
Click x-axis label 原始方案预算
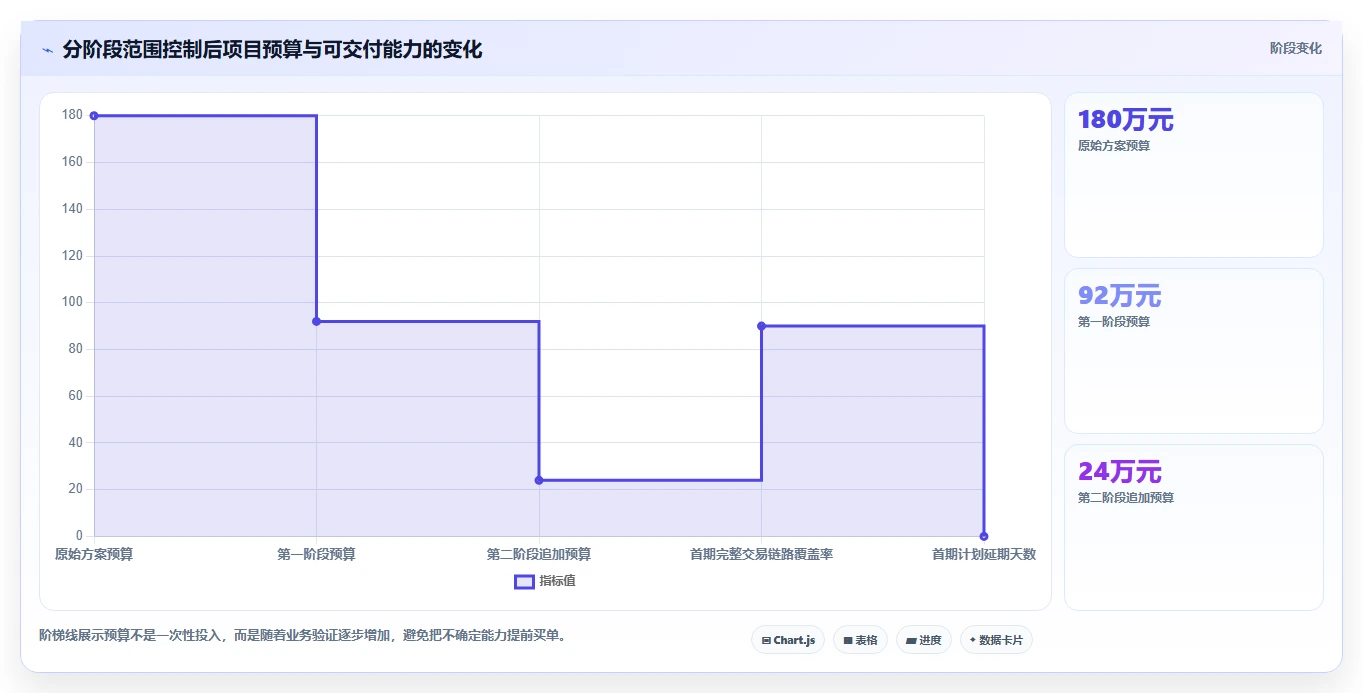coord(94,554)
